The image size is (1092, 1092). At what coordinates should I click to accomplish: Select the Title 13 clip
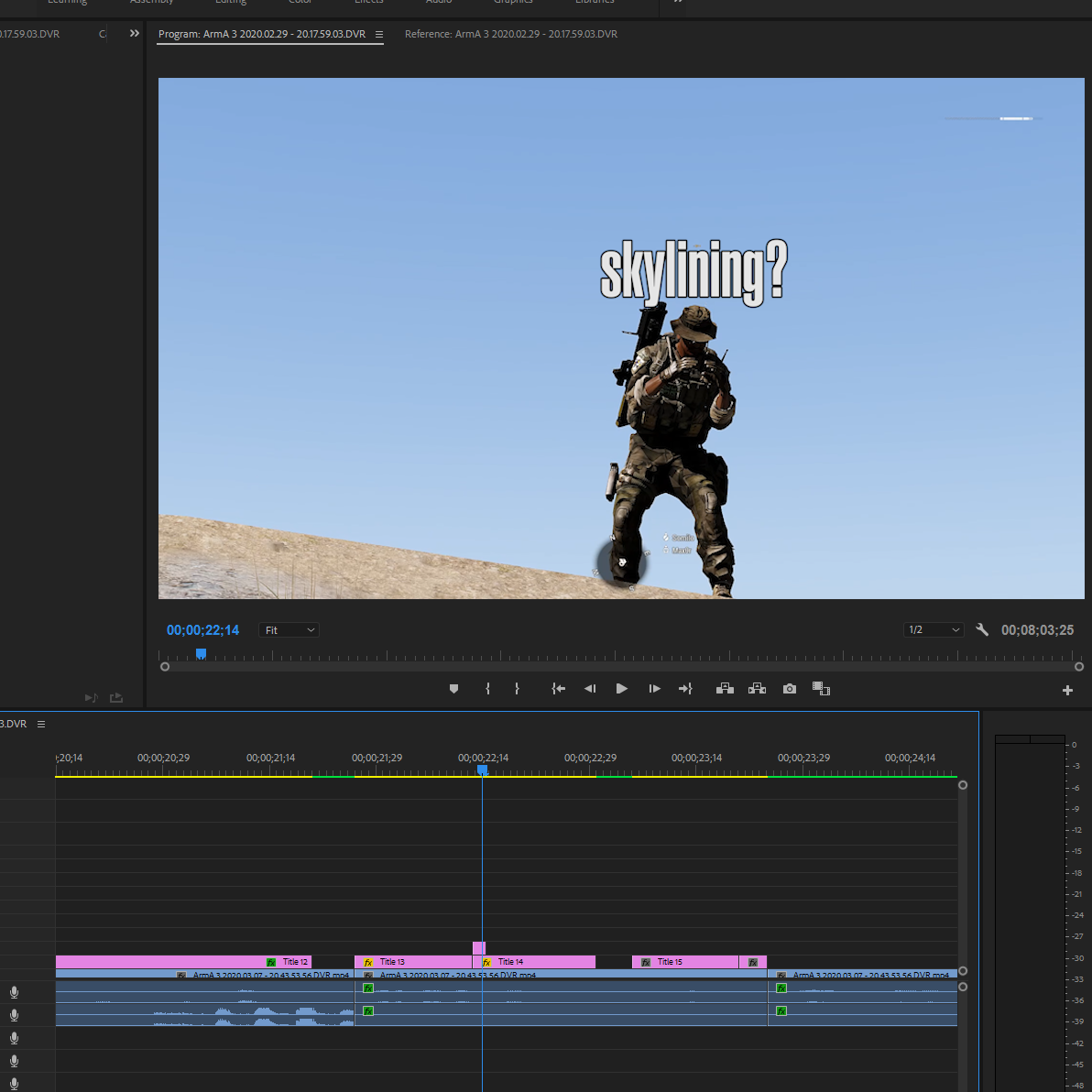412,962
